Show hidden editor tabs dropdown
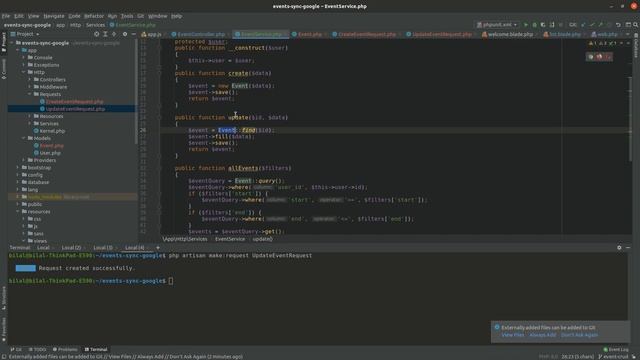Screen dimensions: 640x360 (x=628, y=34)
